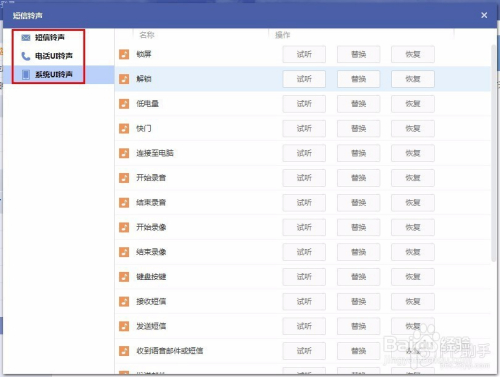Image resolution: width=500 pixels, height=377 pixels.
Task: Preview the 开始录音 sound
Action: (x=304, y=178)
